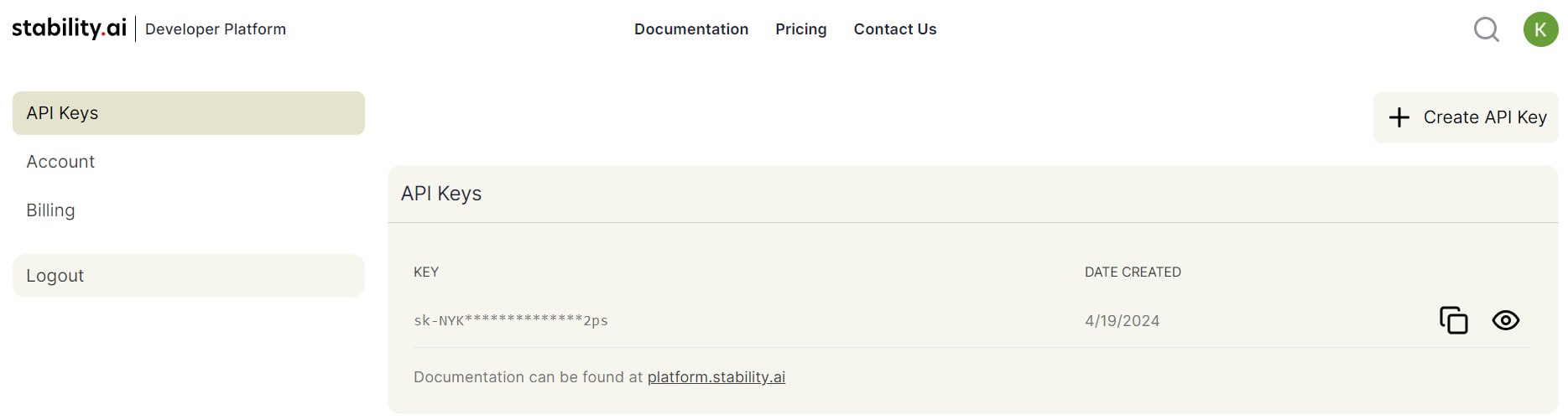
Task: Click the DATE CREATED column header
Action: click(1132, 272)
